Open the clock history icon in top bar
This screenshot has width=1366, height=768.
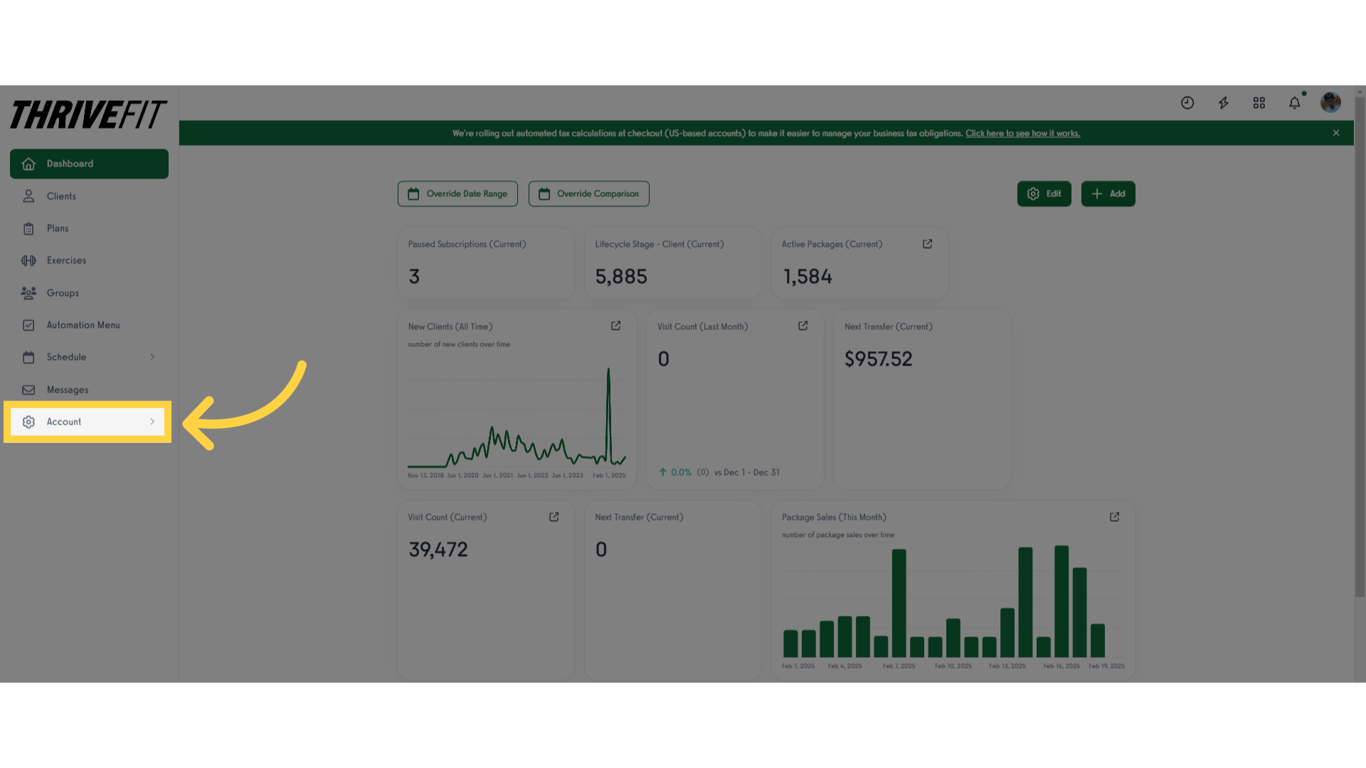pos(1187,103)
